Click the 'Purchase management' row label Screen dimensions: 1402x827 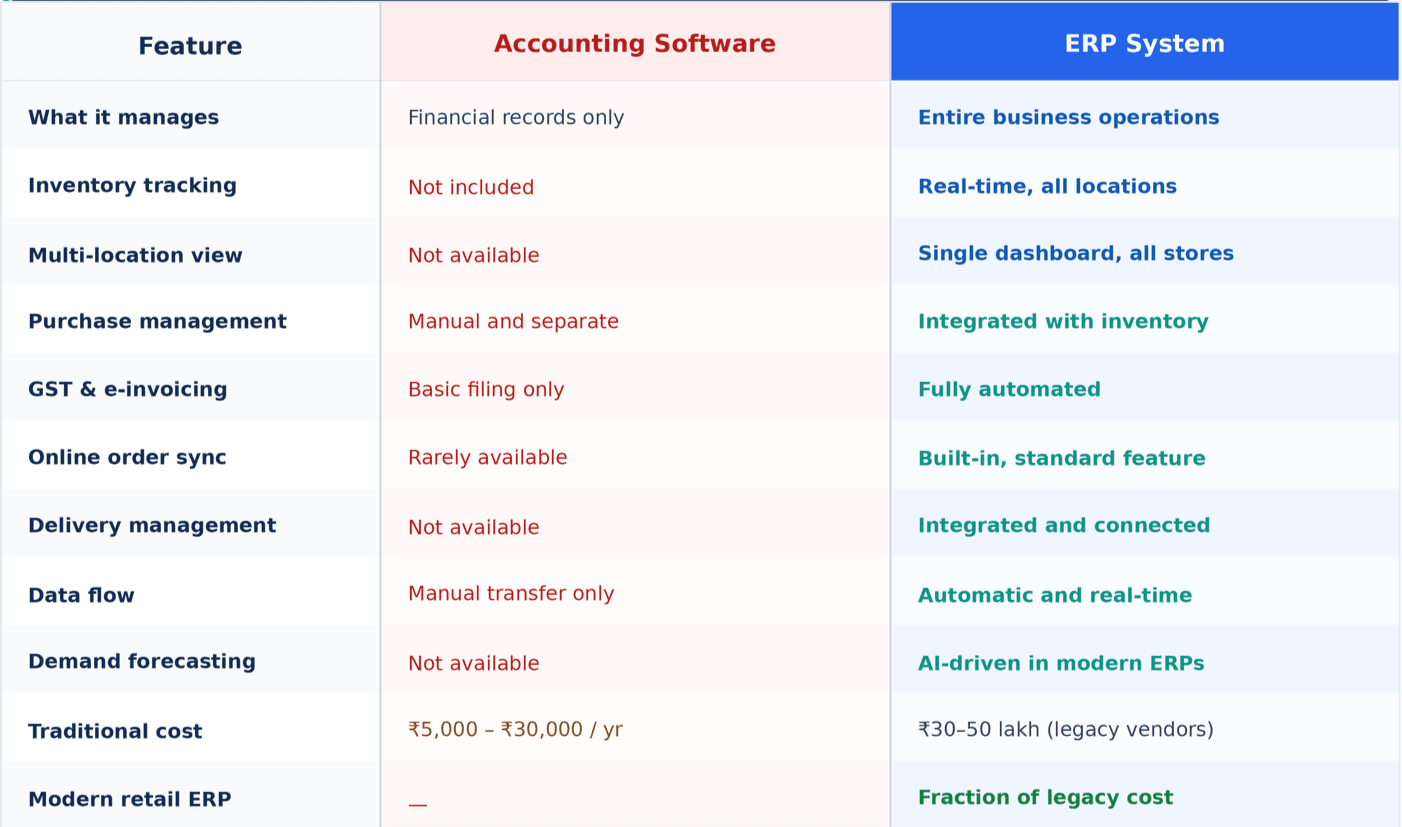coord(157,322)
